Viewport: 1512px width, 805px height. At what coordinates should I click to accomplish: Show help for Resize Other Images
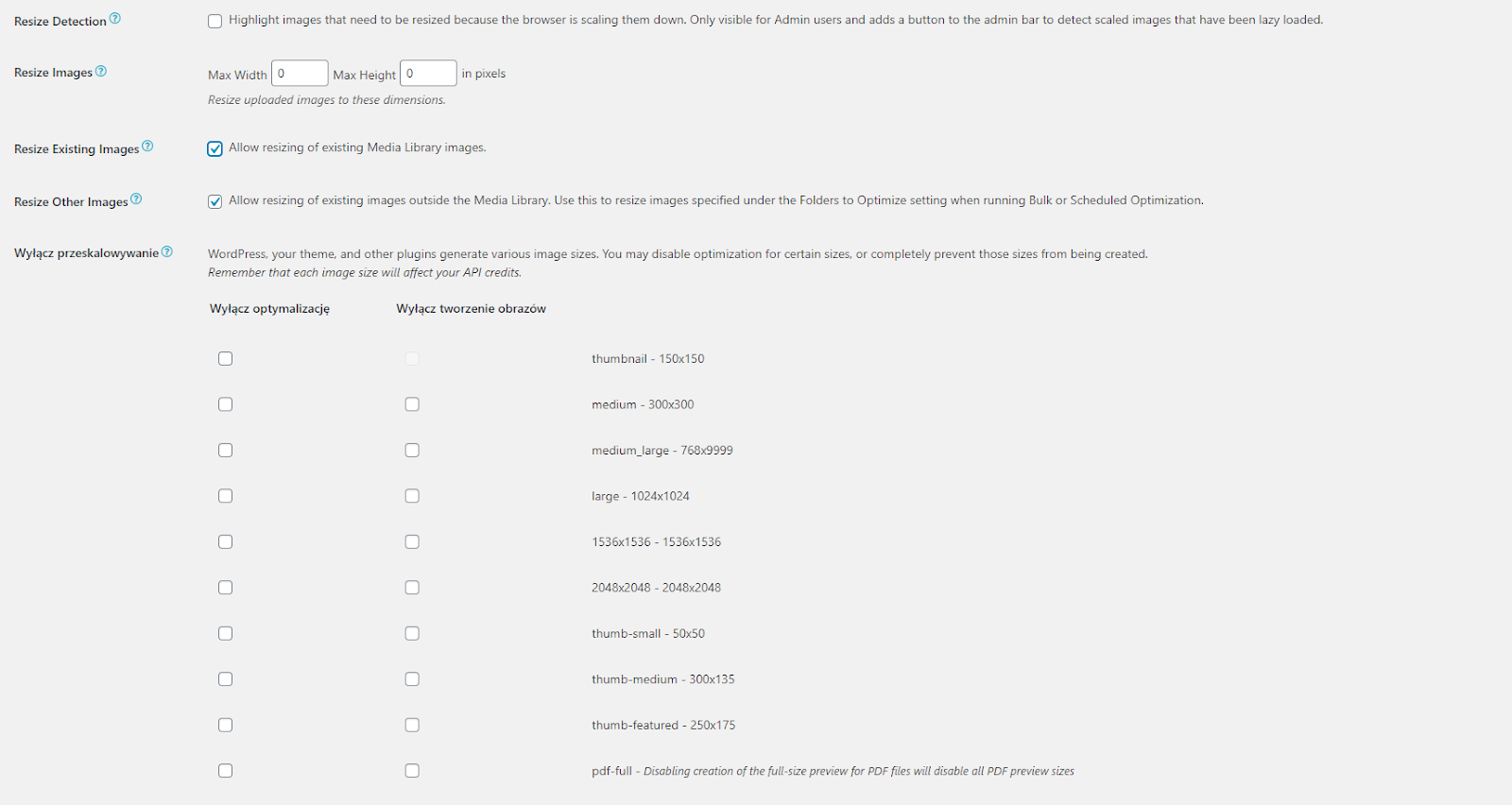click(x=136, y=199)
